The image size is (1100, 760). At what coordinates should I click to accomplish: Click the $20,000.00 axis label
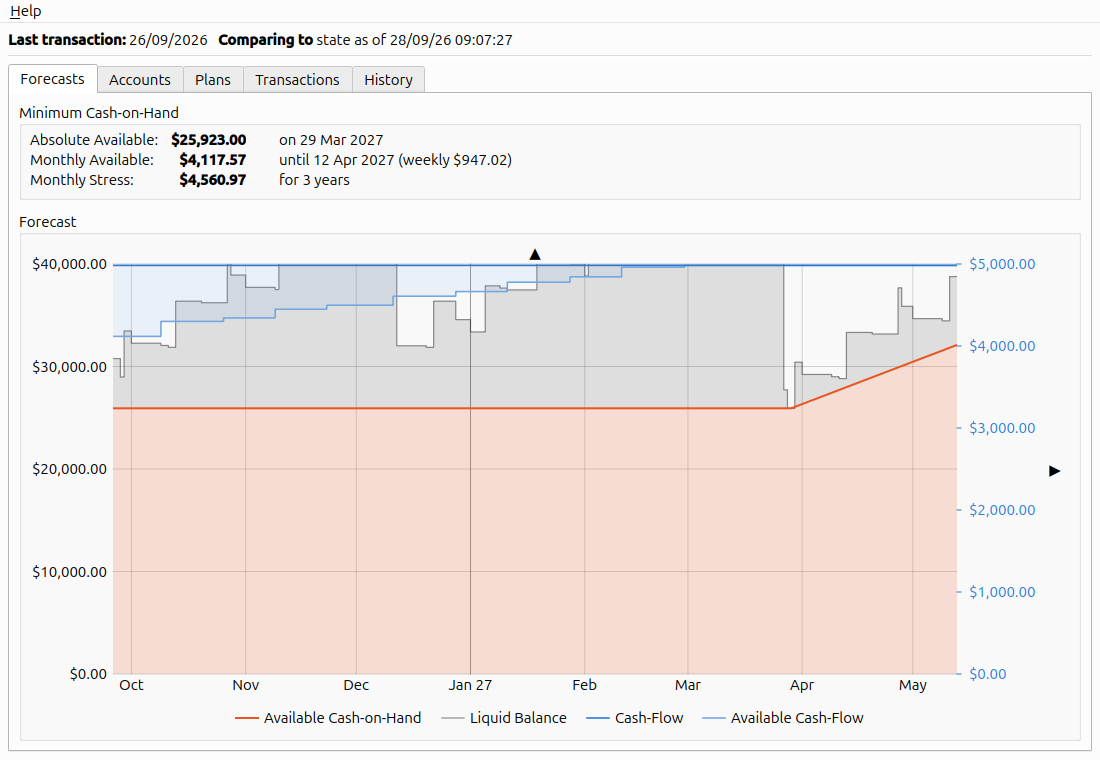point(69,469)
